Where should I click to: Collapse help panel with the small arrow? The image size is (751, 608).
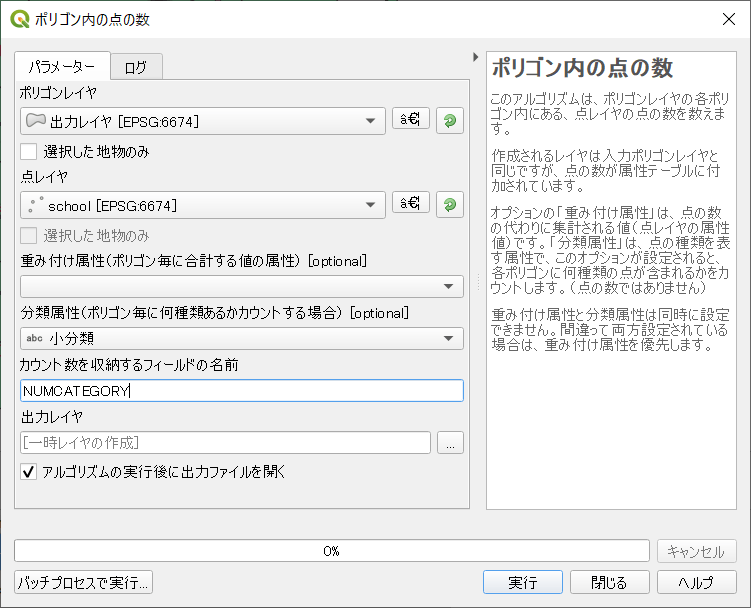coord(475,57)
